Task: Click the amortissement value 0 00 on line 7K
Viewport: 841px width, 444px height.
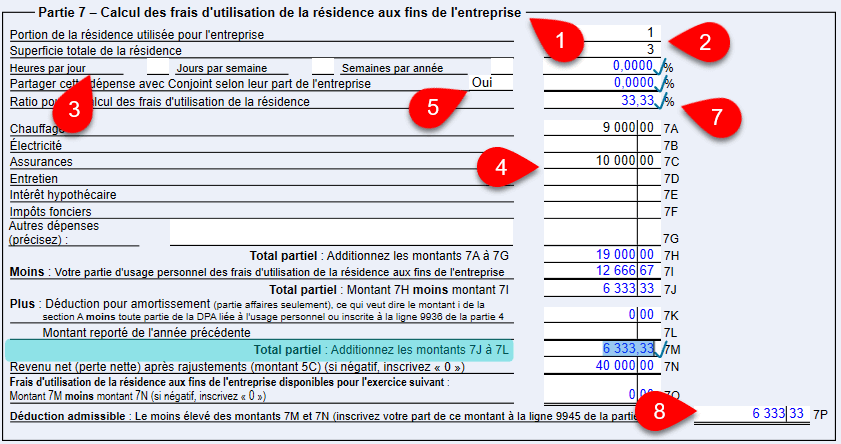Action: coord(602,315)
